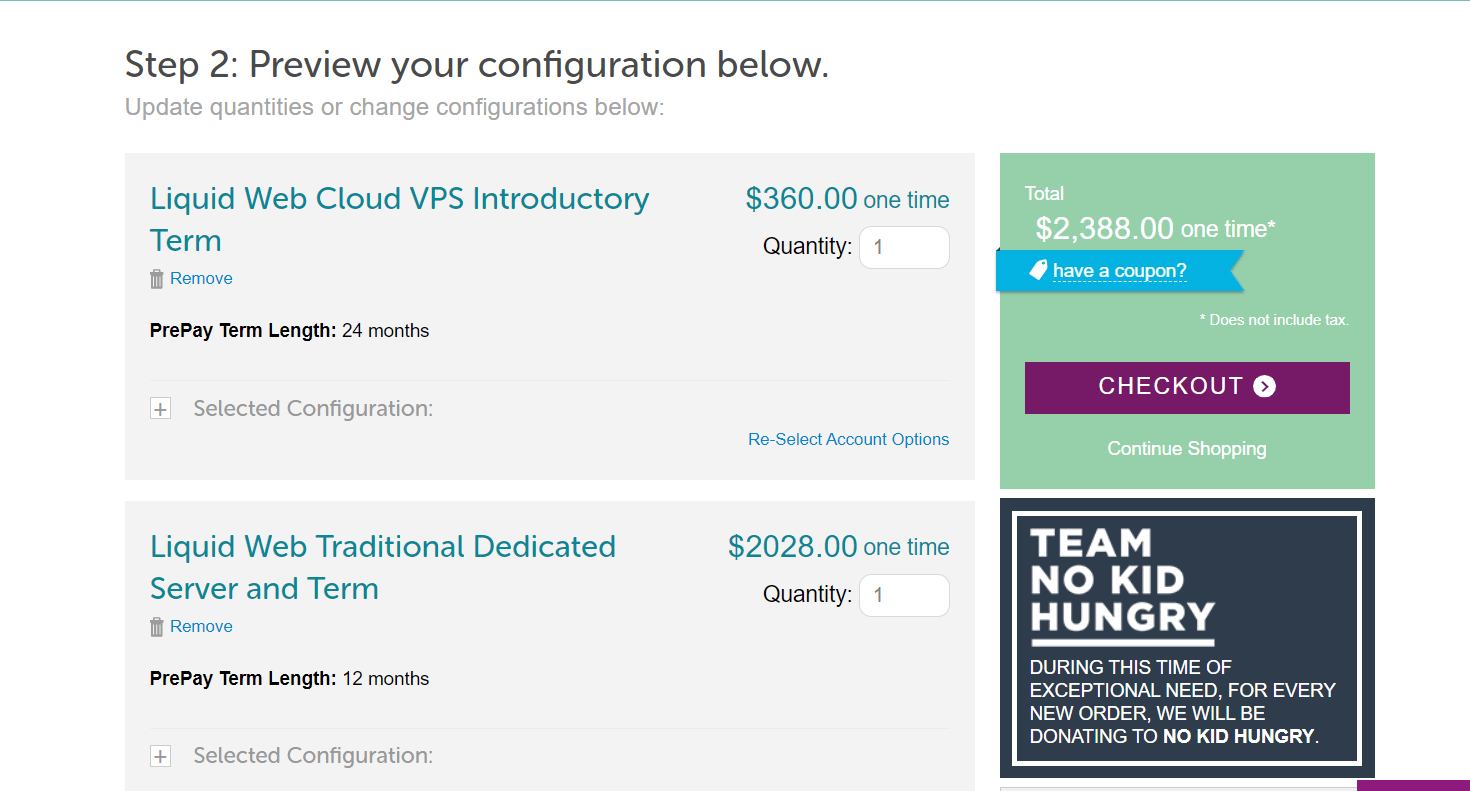This screenshot has height=791, width=1470.
Task: Open Liquid Web Cloud VPS Introductory Term title
Action: coord(400,219)
